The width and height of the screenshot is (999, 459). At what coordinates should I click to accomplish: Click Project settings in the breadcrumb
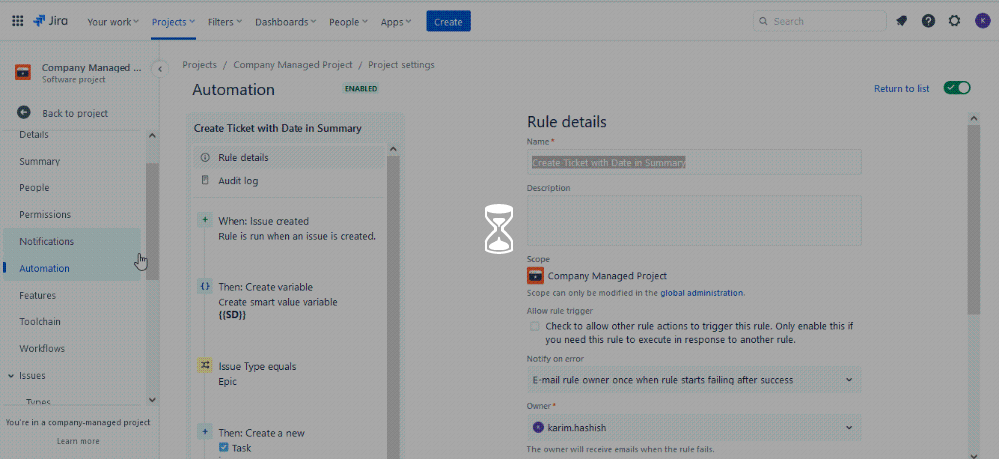coord(401,65)
